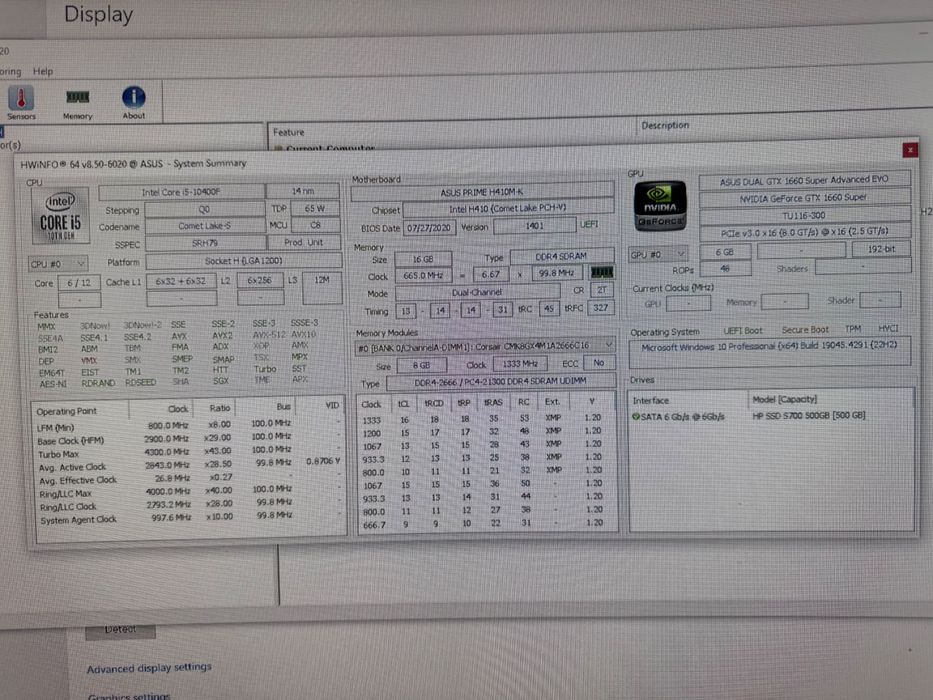This screenshot has height=700, width=933.
Task: Open the Memory toolbar icon
Action: tap(77, 102)
